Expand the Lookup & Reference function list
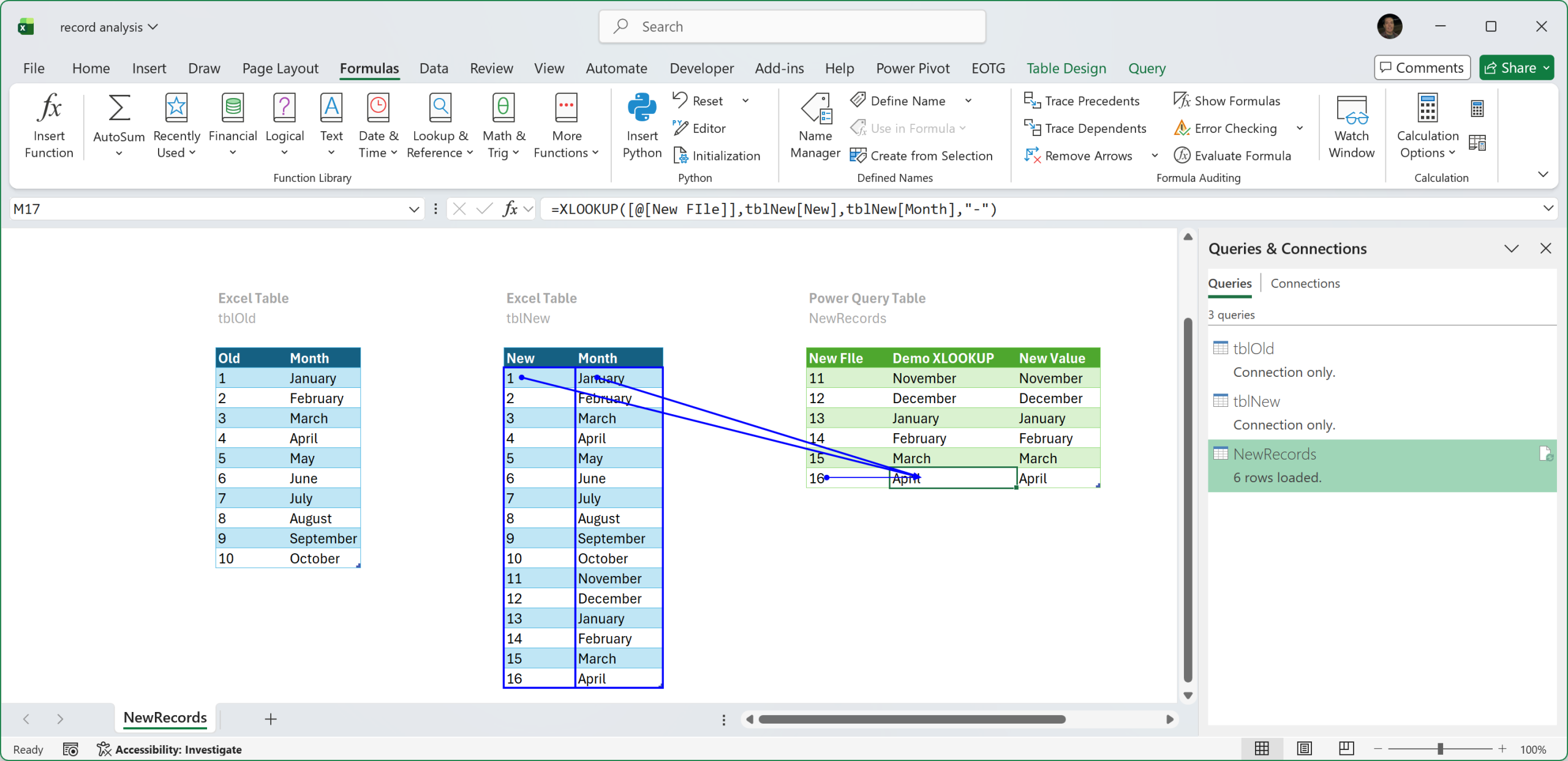The image size is (1568, 761). coord(440,126)
